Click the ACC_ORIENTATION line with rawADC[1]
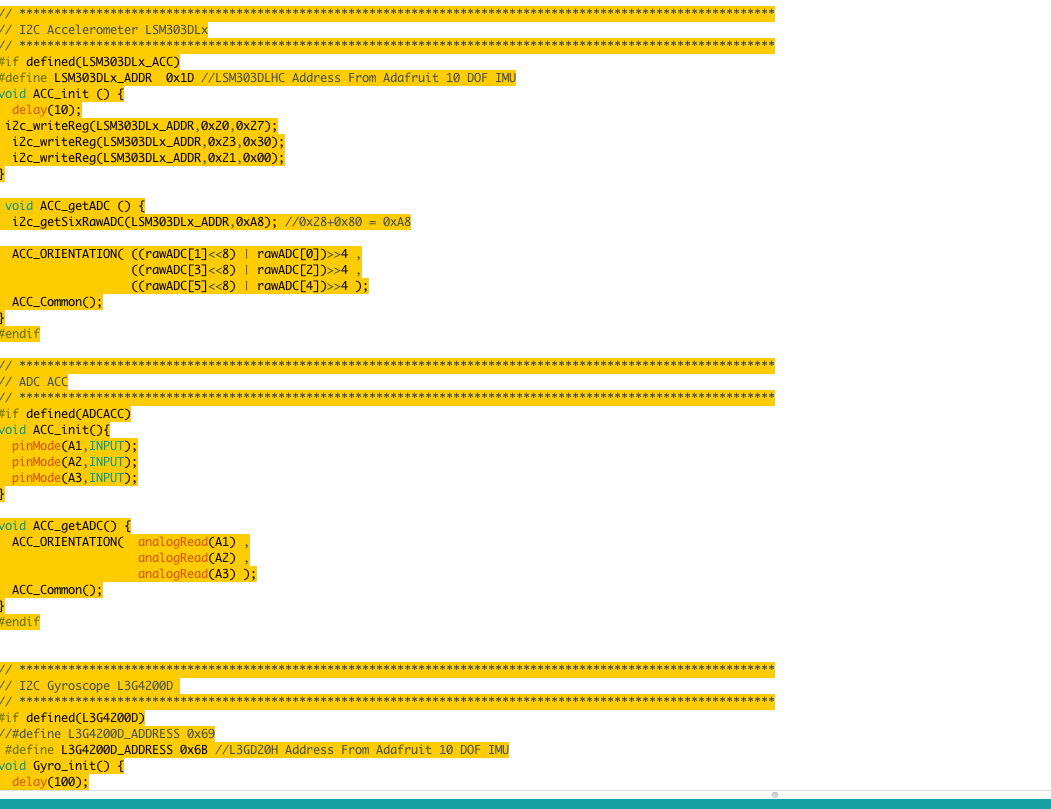The width and height of the screenshot is (1051, 809). coord(187,254)
